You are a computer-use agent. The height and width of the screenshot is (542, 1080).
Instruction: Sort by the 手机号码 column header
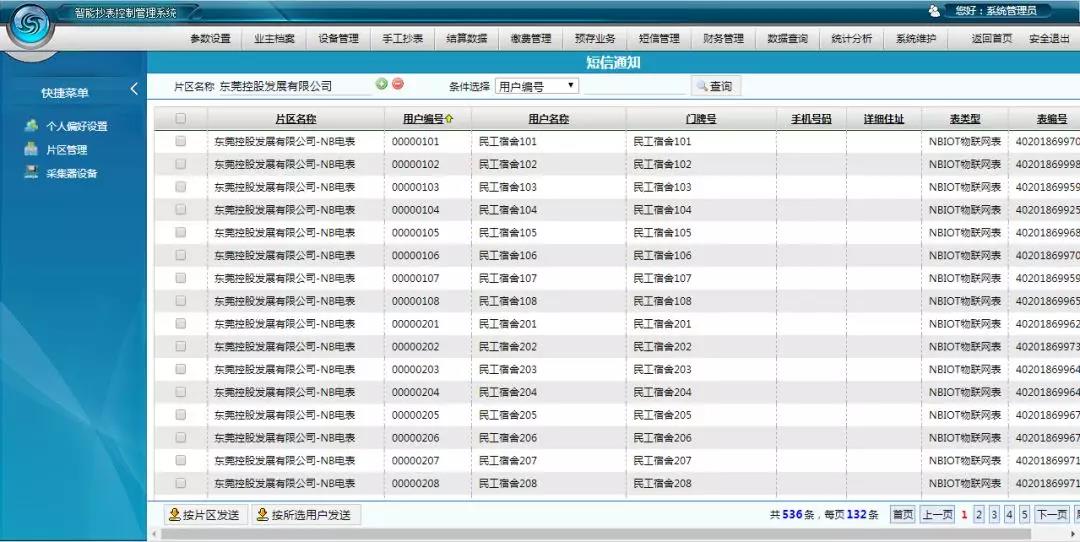point(811,119)
